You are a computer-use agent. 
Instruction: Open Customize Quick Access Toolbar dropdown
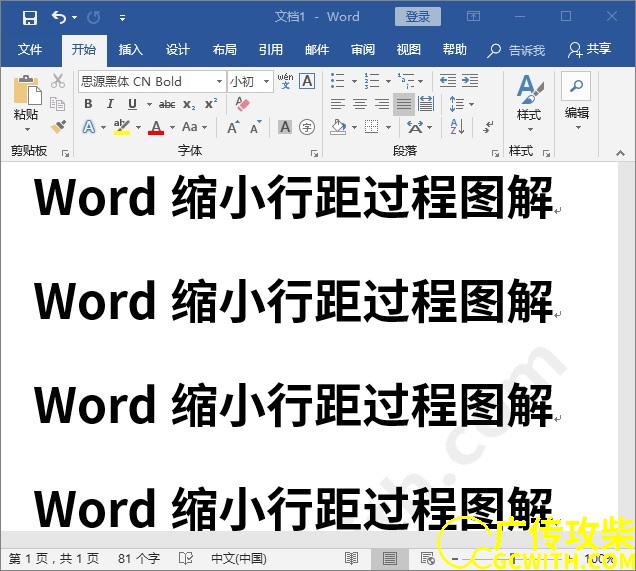coord(122,18)
